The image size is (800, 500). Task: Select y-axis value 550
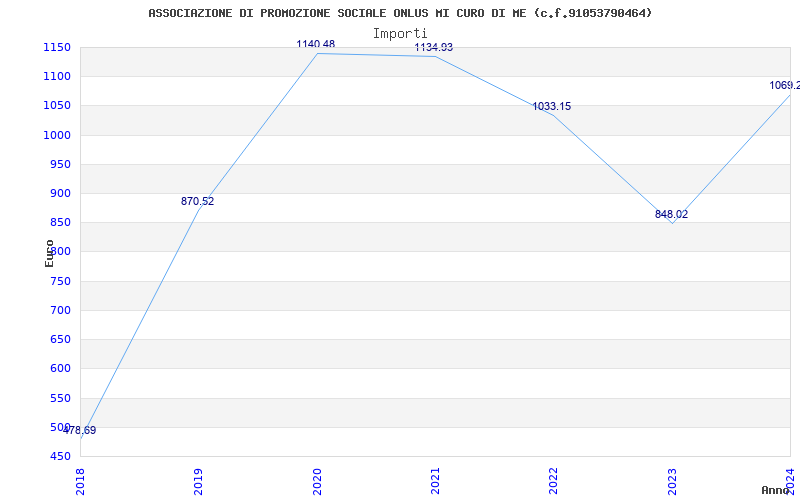pos(61,398)
